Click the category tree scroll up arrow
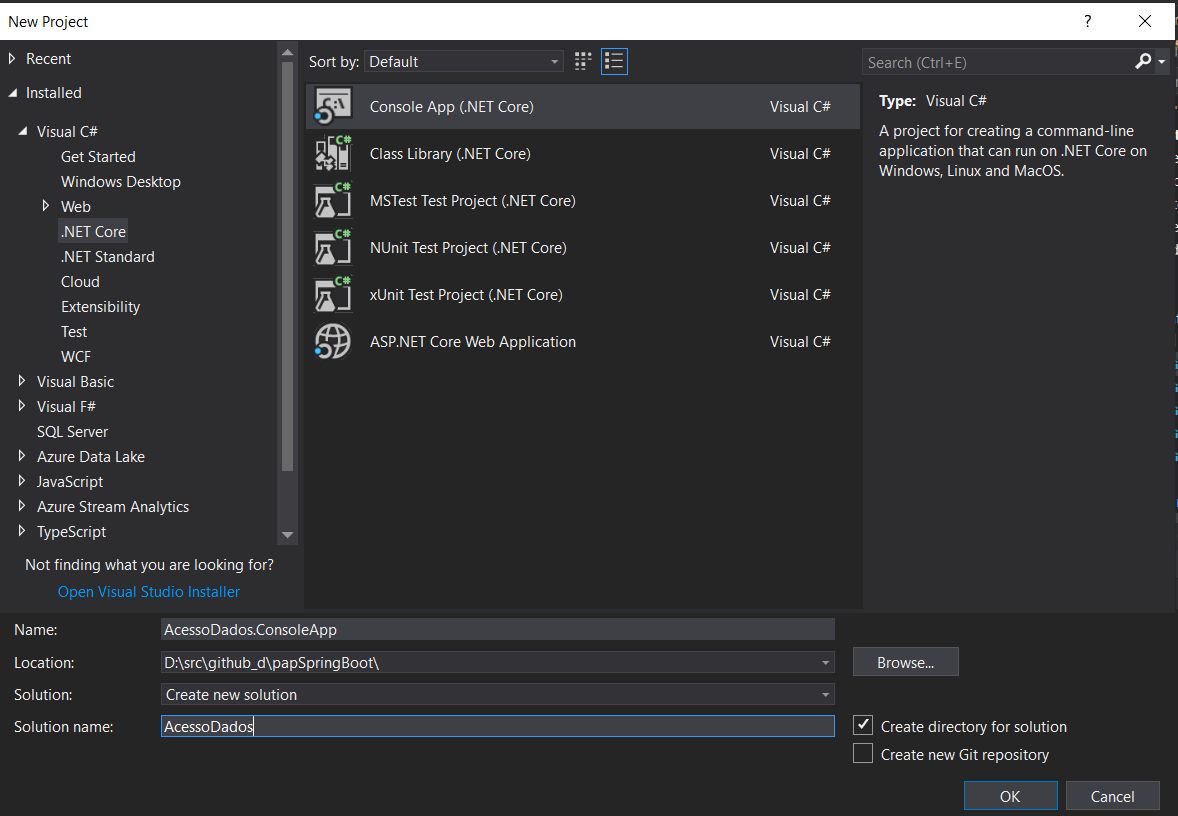Image resolution: width=1178 pixels, height=816 pixels. pos(287,53)
